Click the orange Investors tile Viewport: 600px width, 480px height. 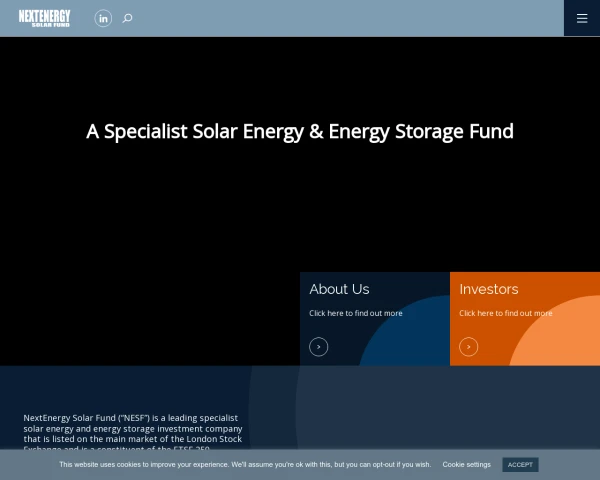click(x=525, y=319)
